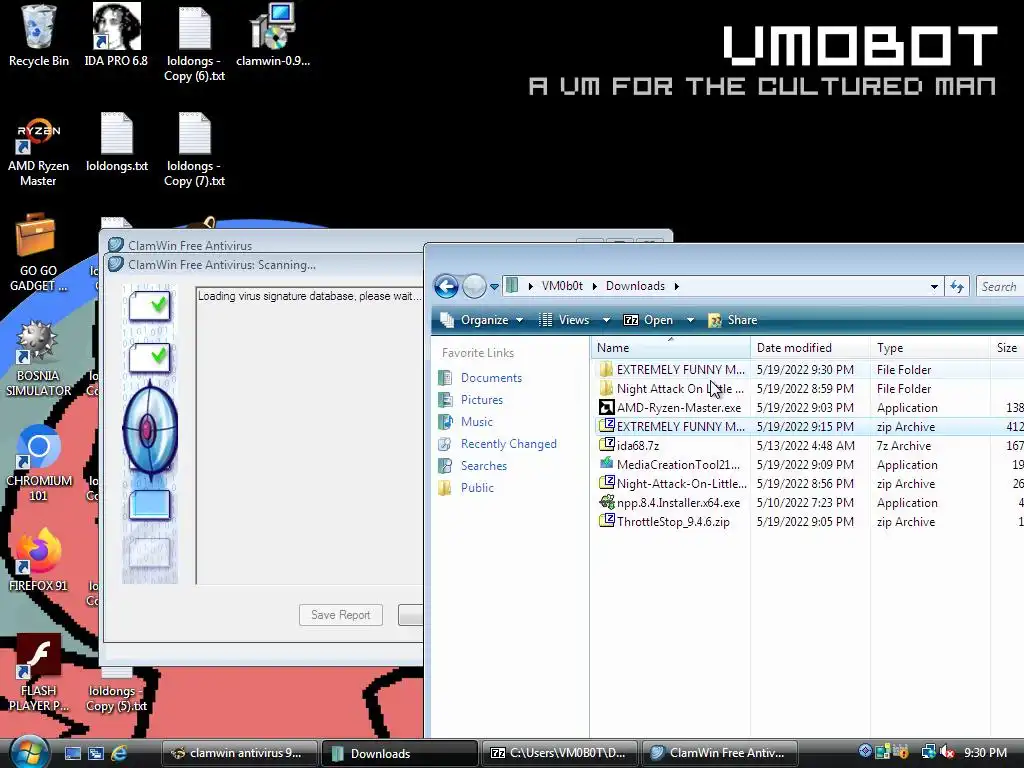Open the Recycle Bin desktop icon
The image size is (1024, 768).
pos(39,36)
